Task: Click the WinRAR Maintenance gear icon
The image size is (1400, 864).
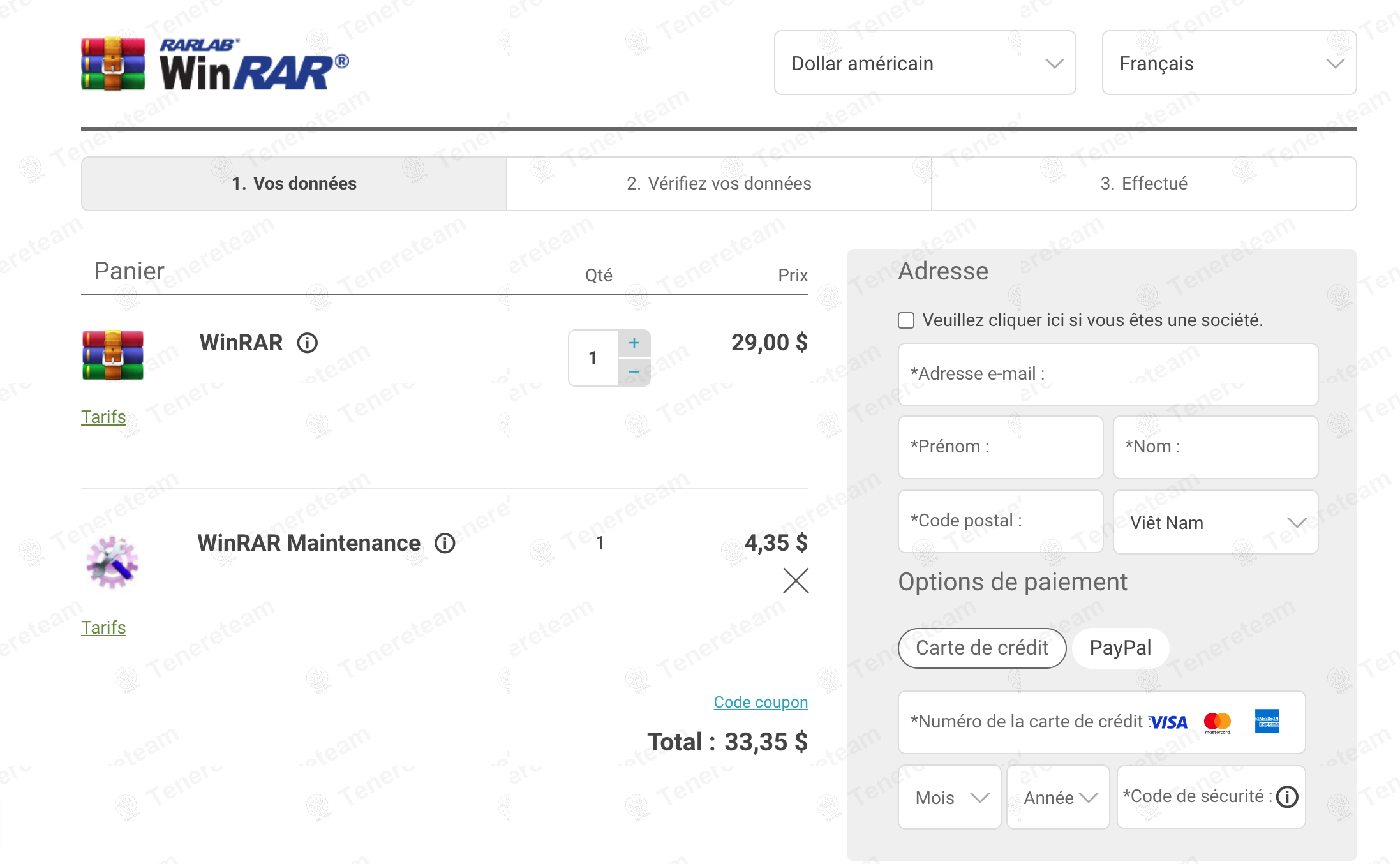Action: pyautogui.click(x=112, y=562)
